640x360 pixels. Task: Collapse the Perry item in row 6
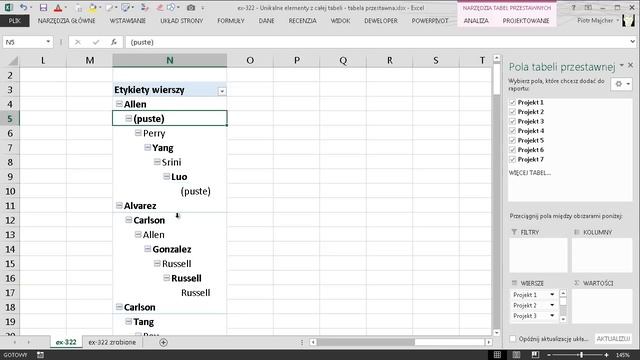click(x=138, y=133)
